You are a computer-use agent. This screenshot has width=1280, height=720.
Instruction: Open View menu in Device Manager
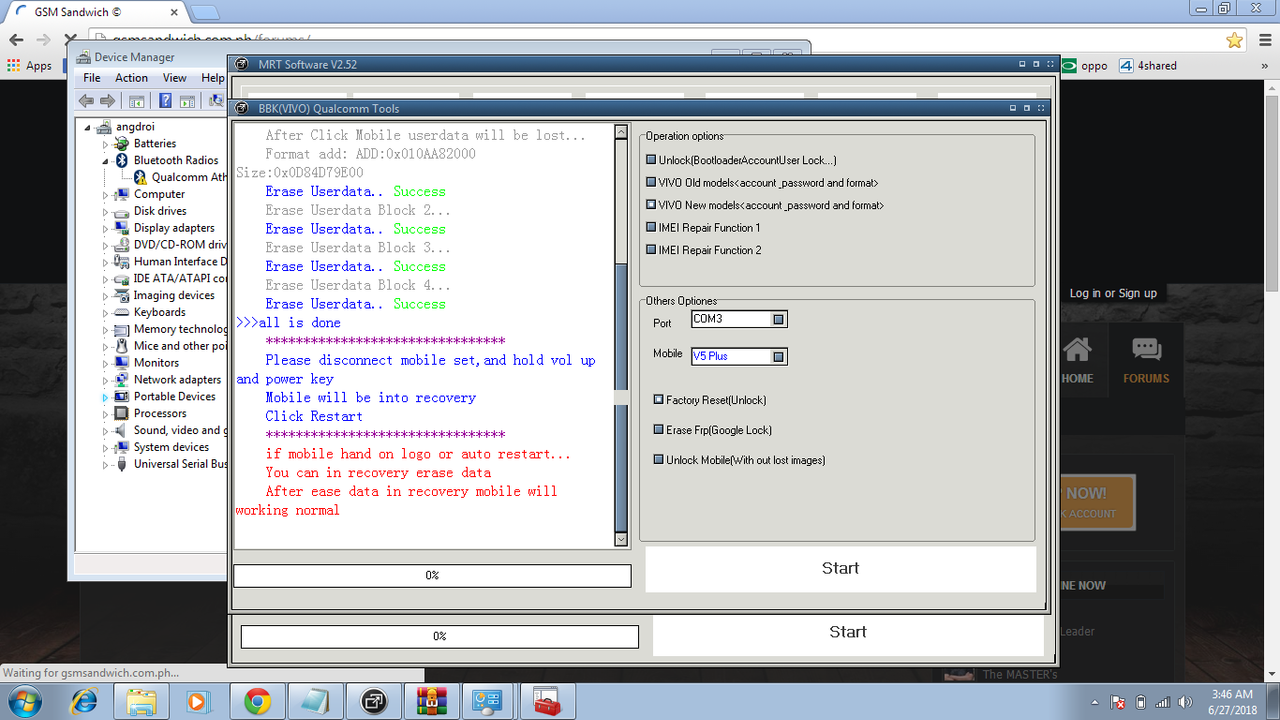(x=175, y=78)
